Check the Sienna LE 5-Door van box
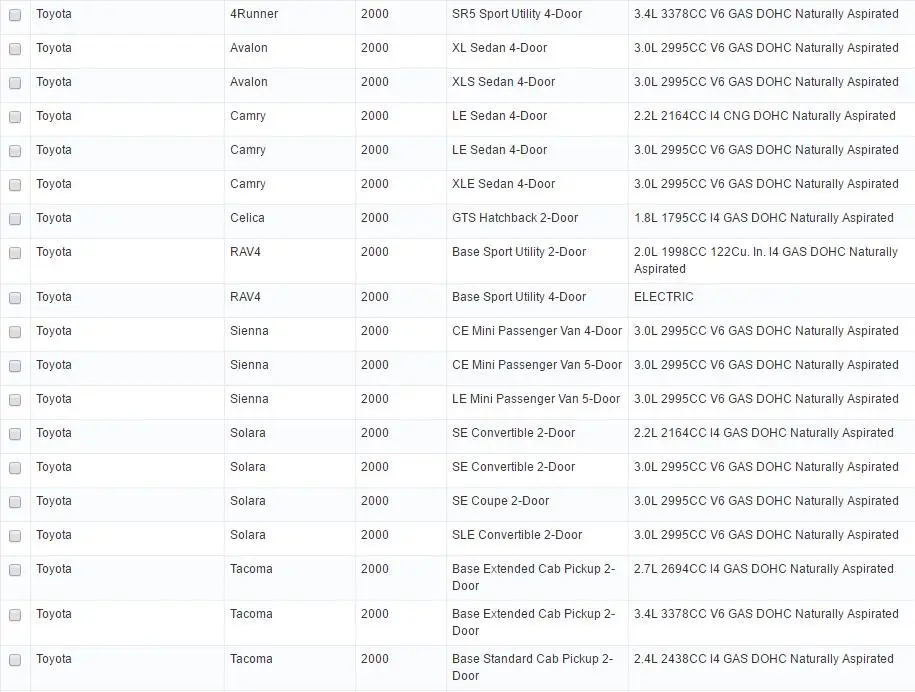The height and width of the screenshot is (692, 915). pos(15,400)
